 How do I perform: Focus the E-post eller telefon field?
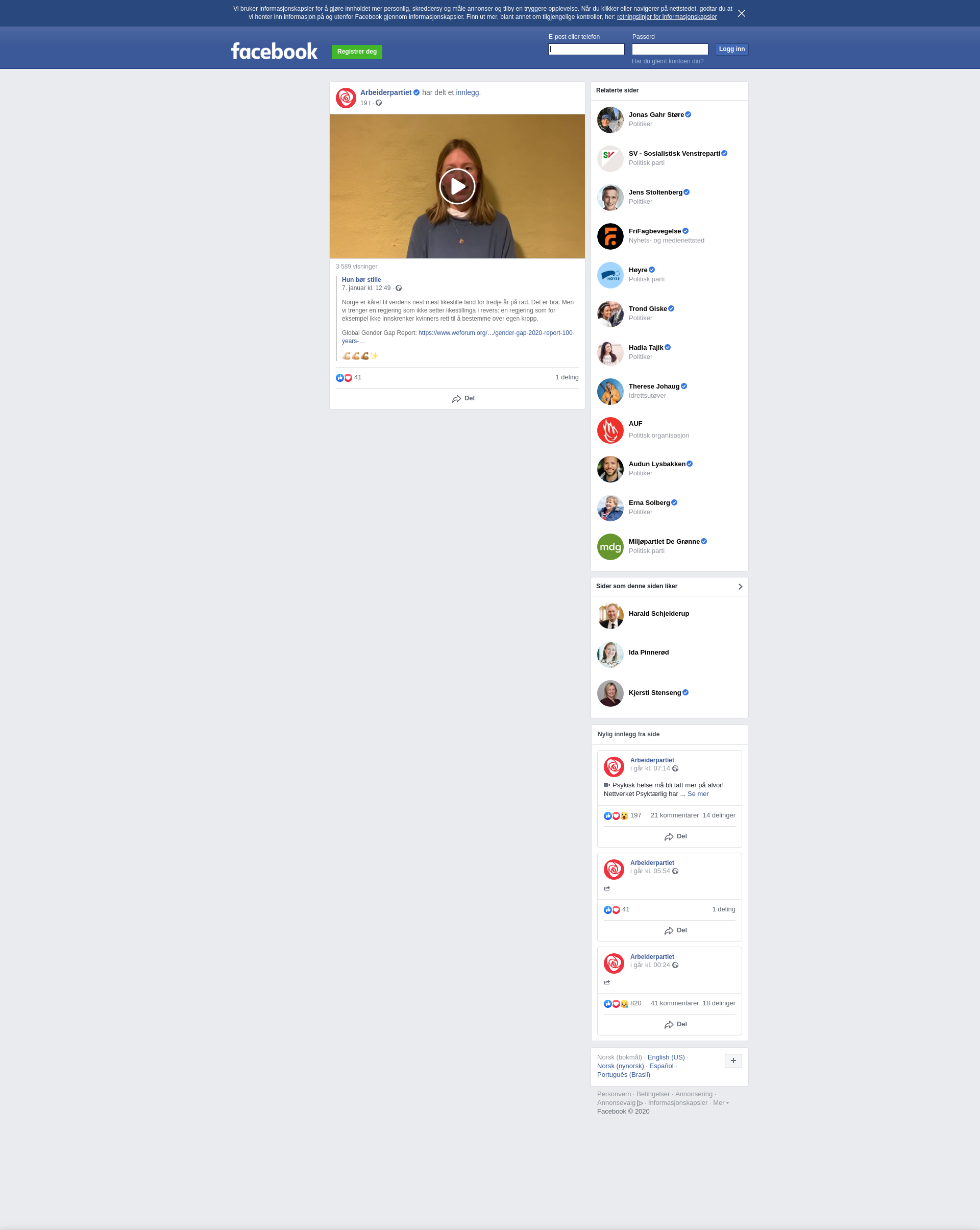tap(586, 50)
